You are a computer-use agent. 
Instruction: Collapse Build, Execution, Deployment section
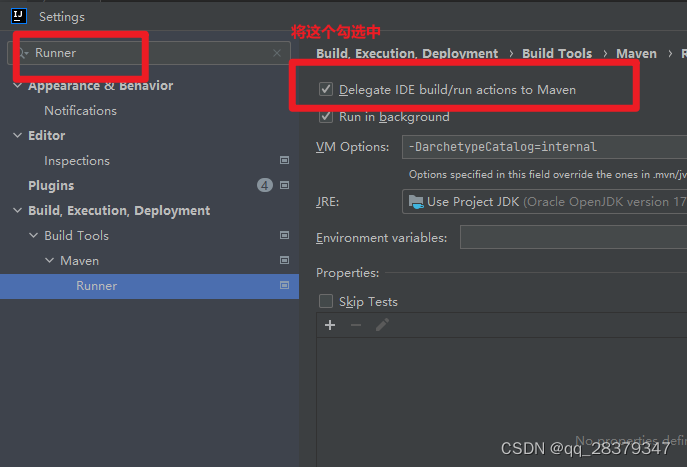(x=18, y=210)
